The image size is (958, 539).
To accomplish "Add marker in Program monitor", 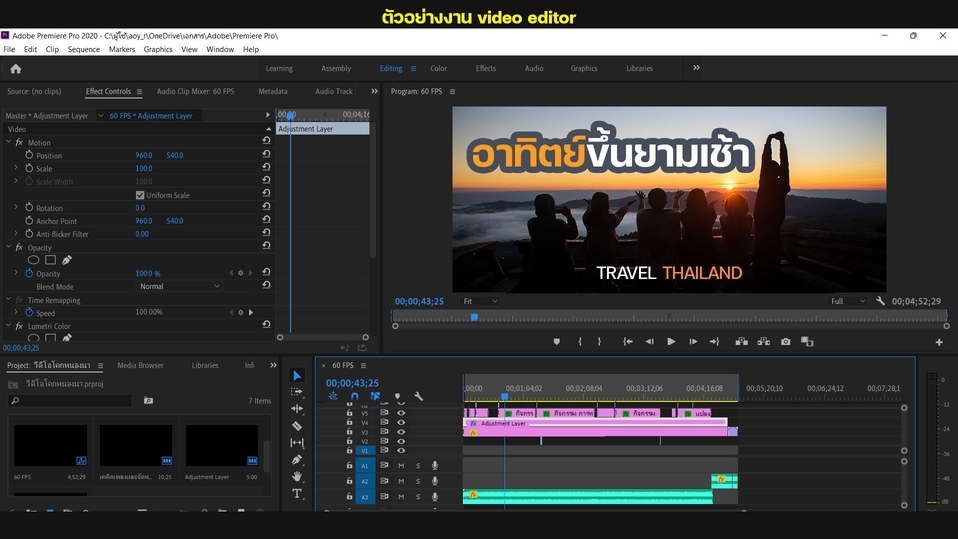I will (557, 342).
